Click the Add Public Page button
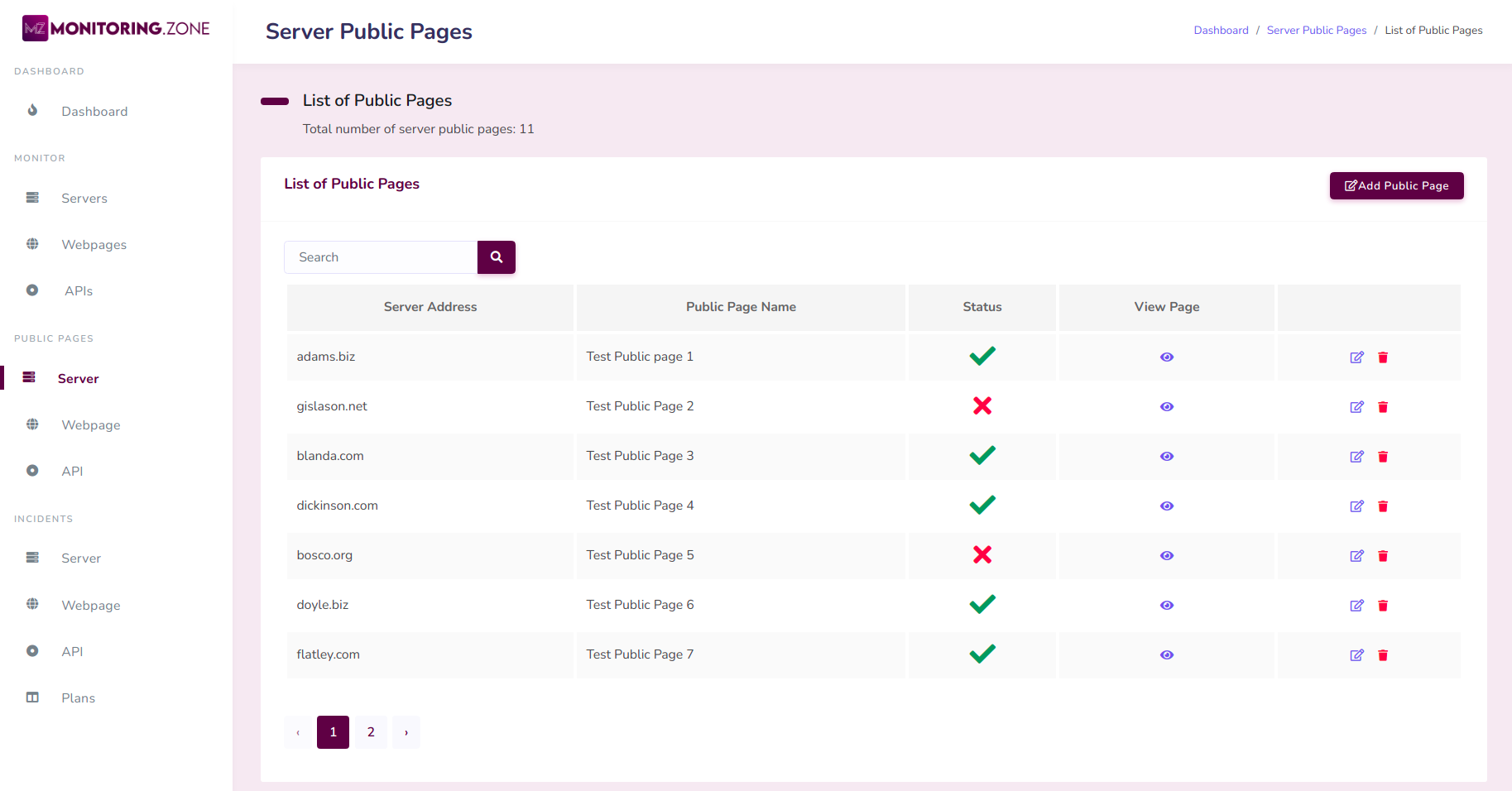Image resolution: width=1512 pixels, height=791 pixels. [x=1396, y=186]
